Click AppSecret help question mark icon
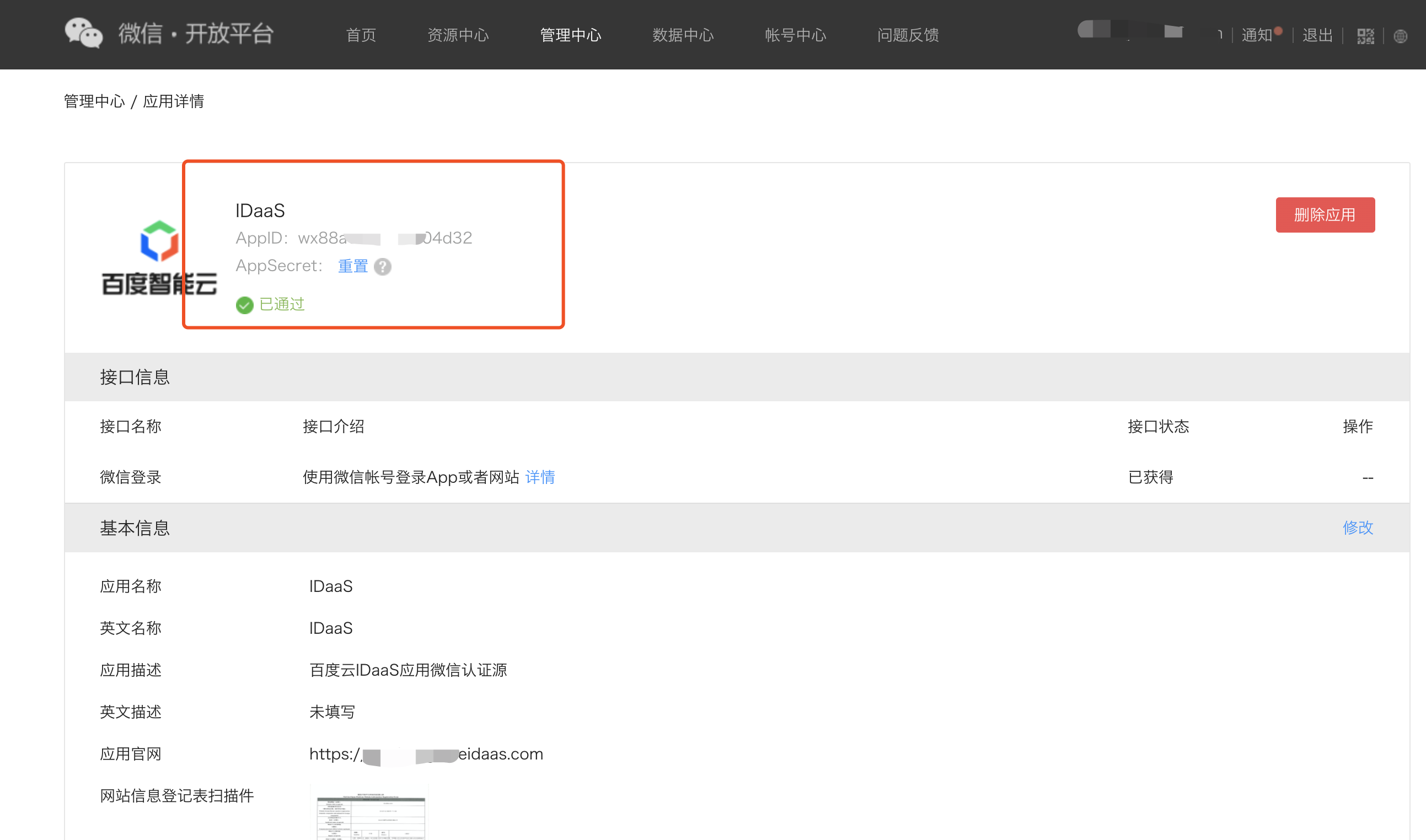 pos(383,267)
